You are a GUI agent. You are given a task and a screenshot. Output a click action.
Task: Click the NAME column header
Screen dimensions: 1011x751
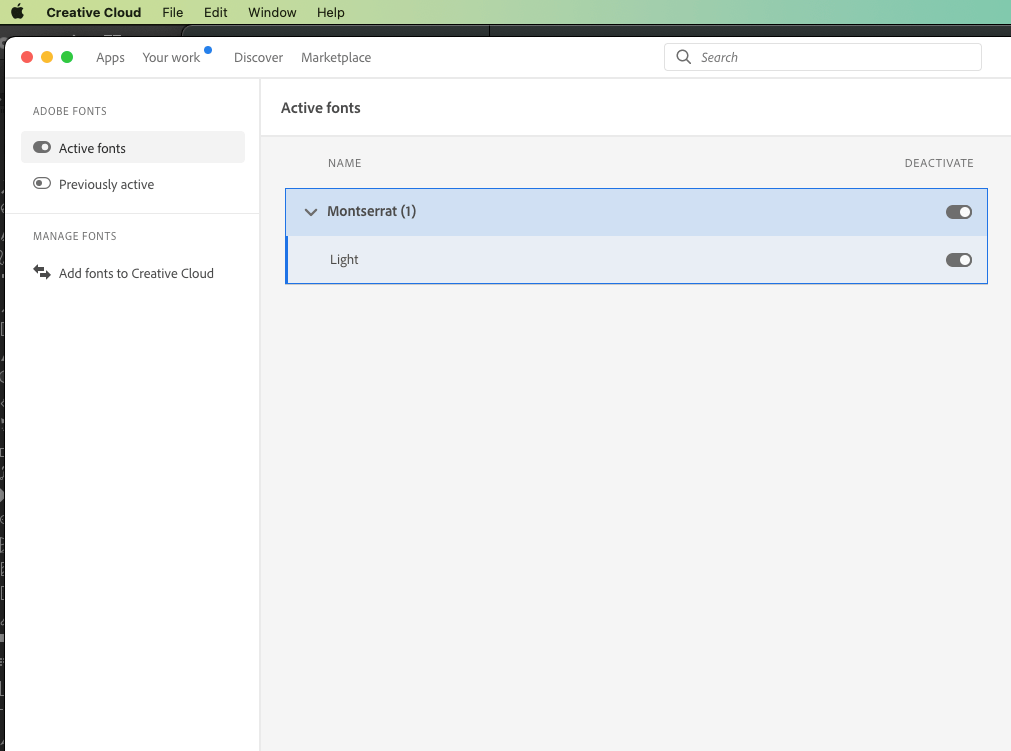[344, 163]
